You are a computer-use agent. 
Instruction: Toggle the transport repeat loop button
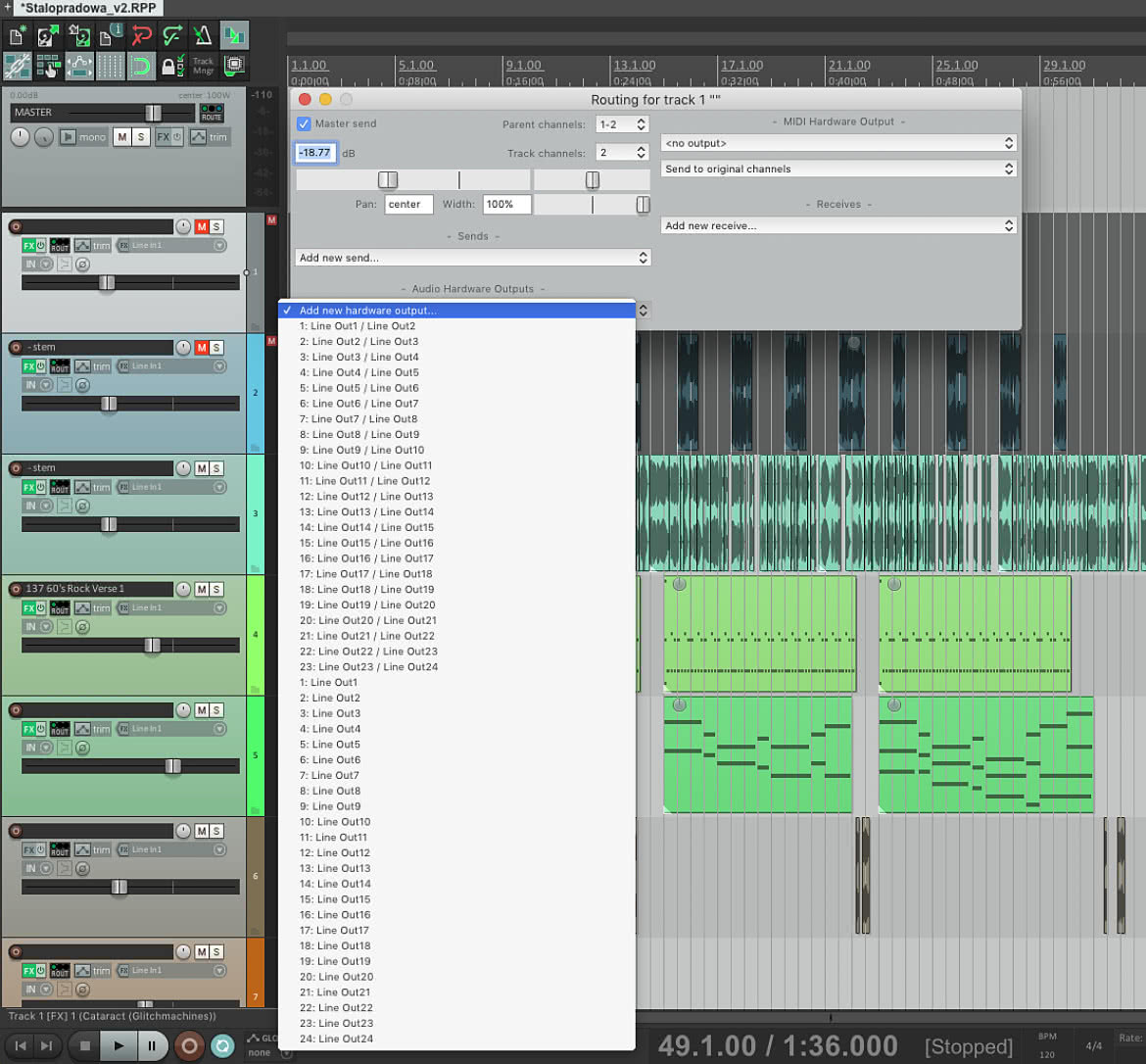tap(222, 1046)
